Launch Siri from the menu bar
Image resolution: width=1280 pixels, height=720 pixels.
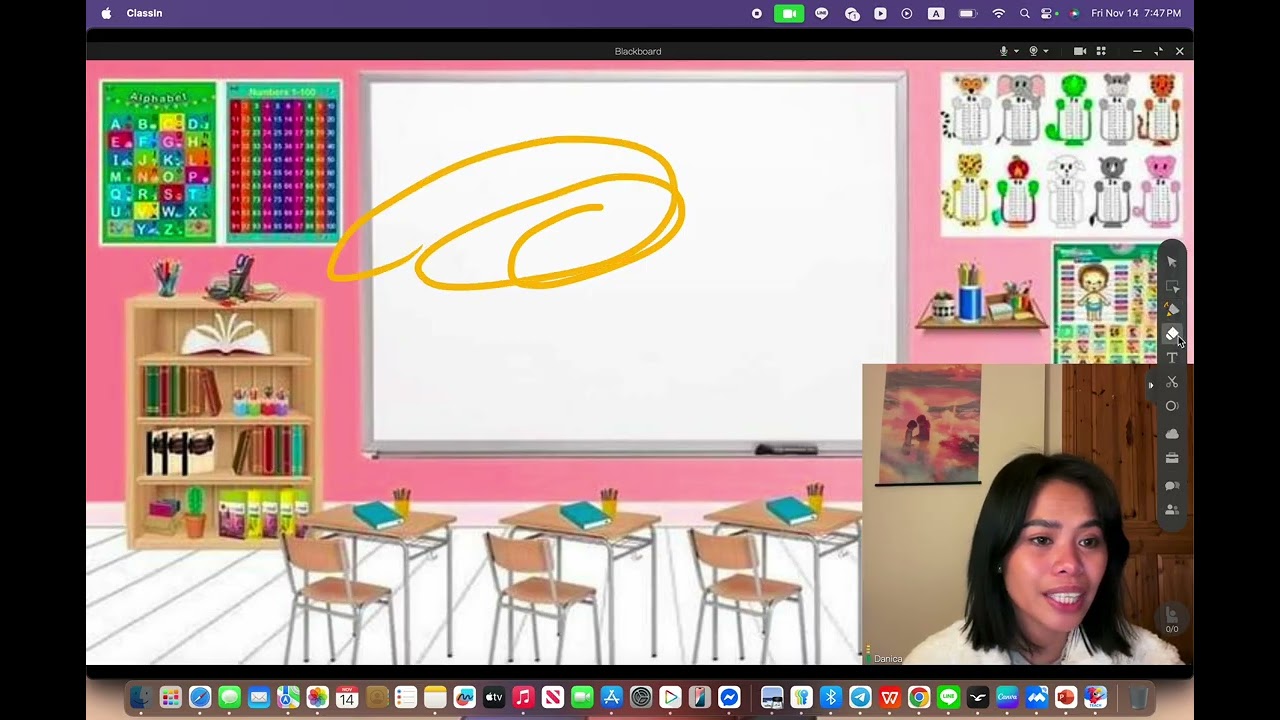[1074, 13]
